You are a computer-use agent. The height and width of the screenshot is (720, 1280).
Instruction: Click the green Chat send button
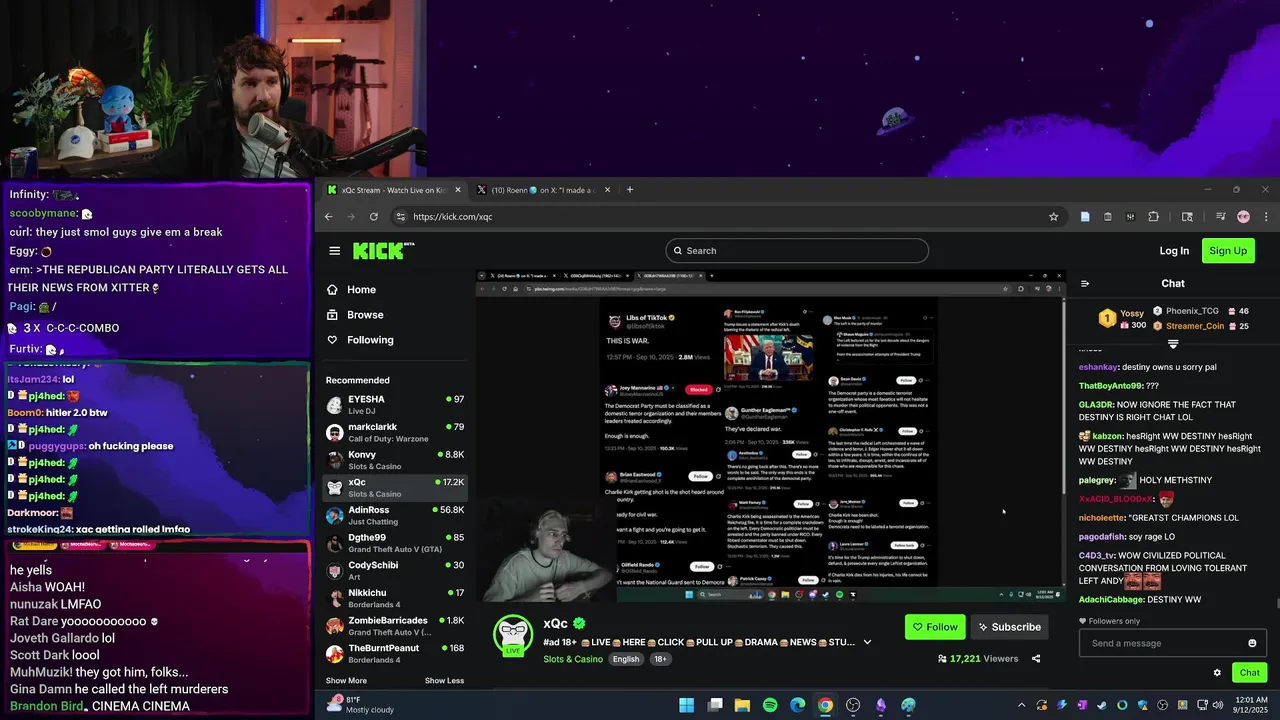(x=1250, y=672)
